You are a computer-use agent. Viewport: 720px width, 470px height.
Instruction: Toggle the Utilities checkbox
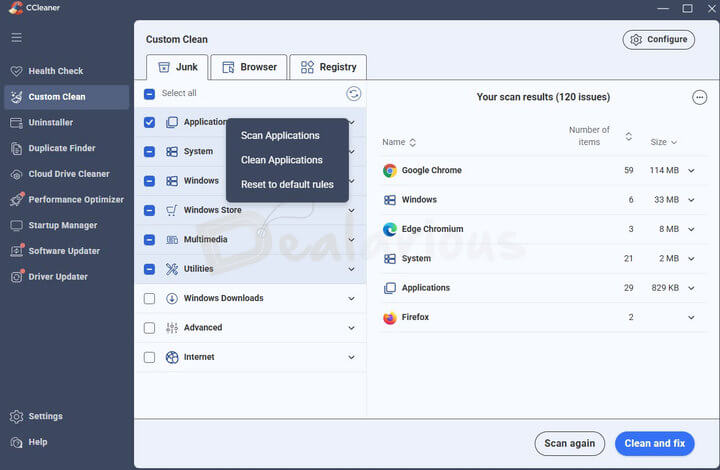tap(149, 269)
